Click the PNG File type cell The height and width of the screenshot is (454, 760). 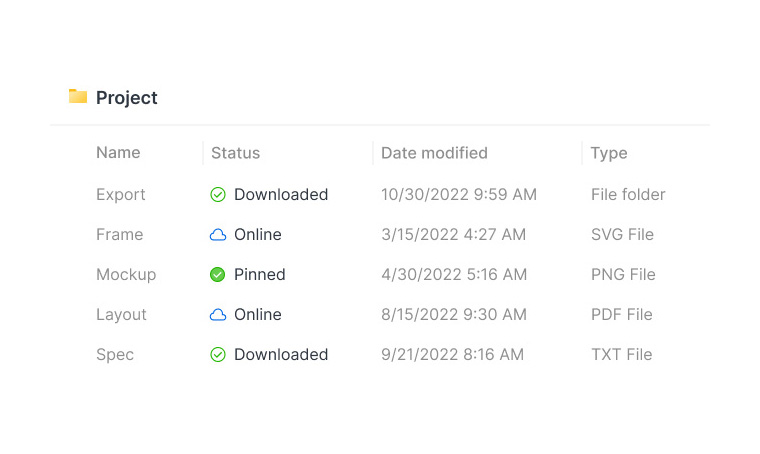[x=623, y=275]
